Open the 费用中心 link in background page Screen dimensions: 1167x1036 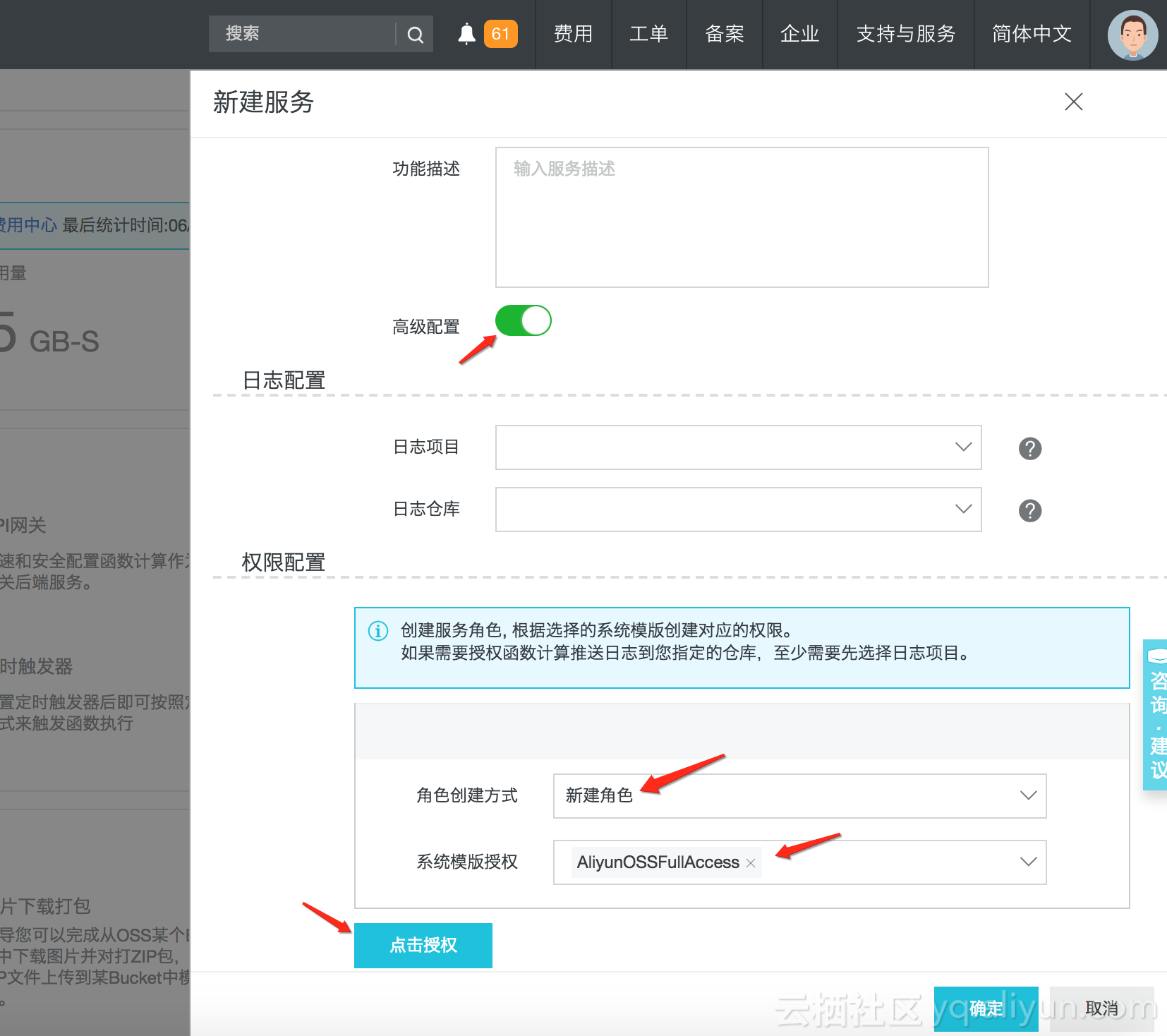(28, 225)
